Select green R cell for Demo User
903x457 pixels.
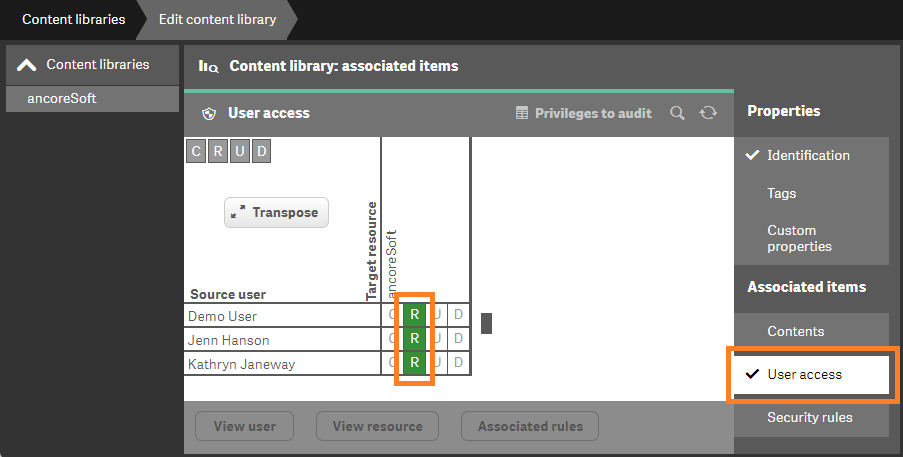pos(415,315)
